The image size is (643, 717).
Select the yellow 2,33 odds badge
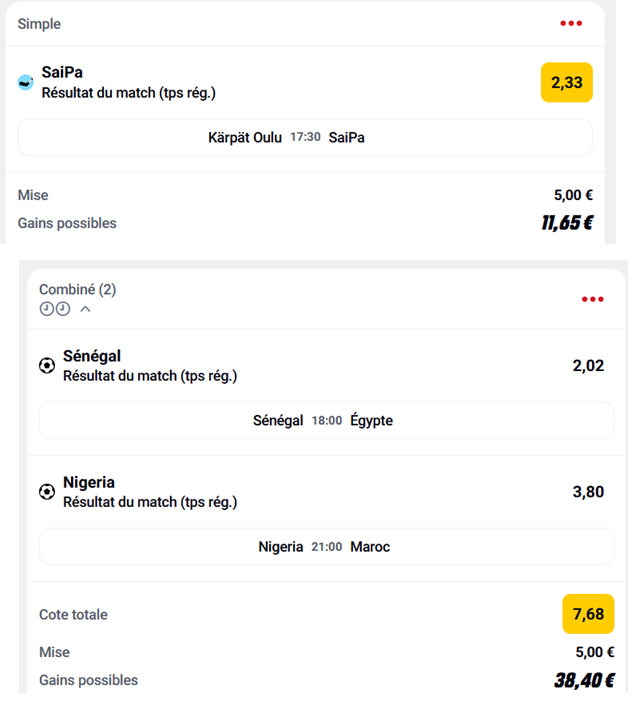[567, 82]
